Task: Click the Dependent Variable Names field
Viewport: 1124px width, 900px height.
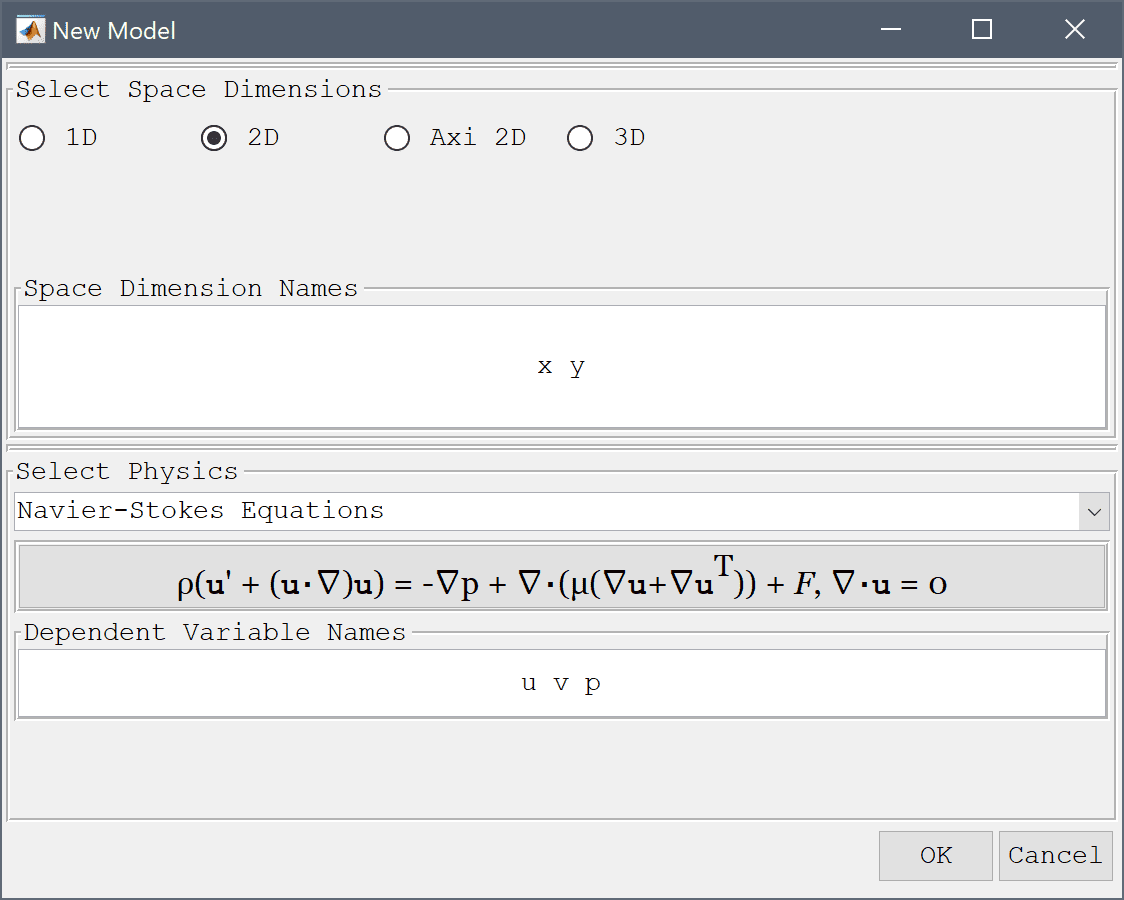Action: click(x=562, y=683)
